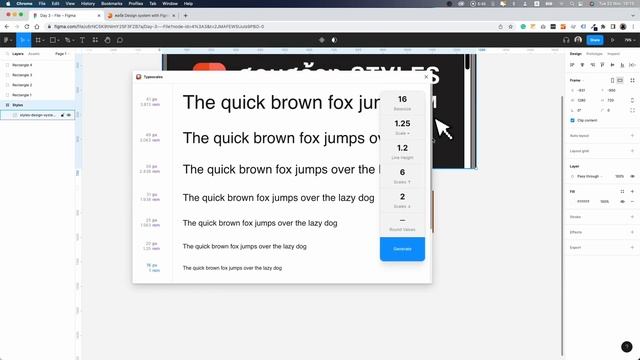Image resolution: width=640 pixels, height=360 pixels.
Task: Open the Scale ratio dropdown in Typescales
Action: (402, 127)
